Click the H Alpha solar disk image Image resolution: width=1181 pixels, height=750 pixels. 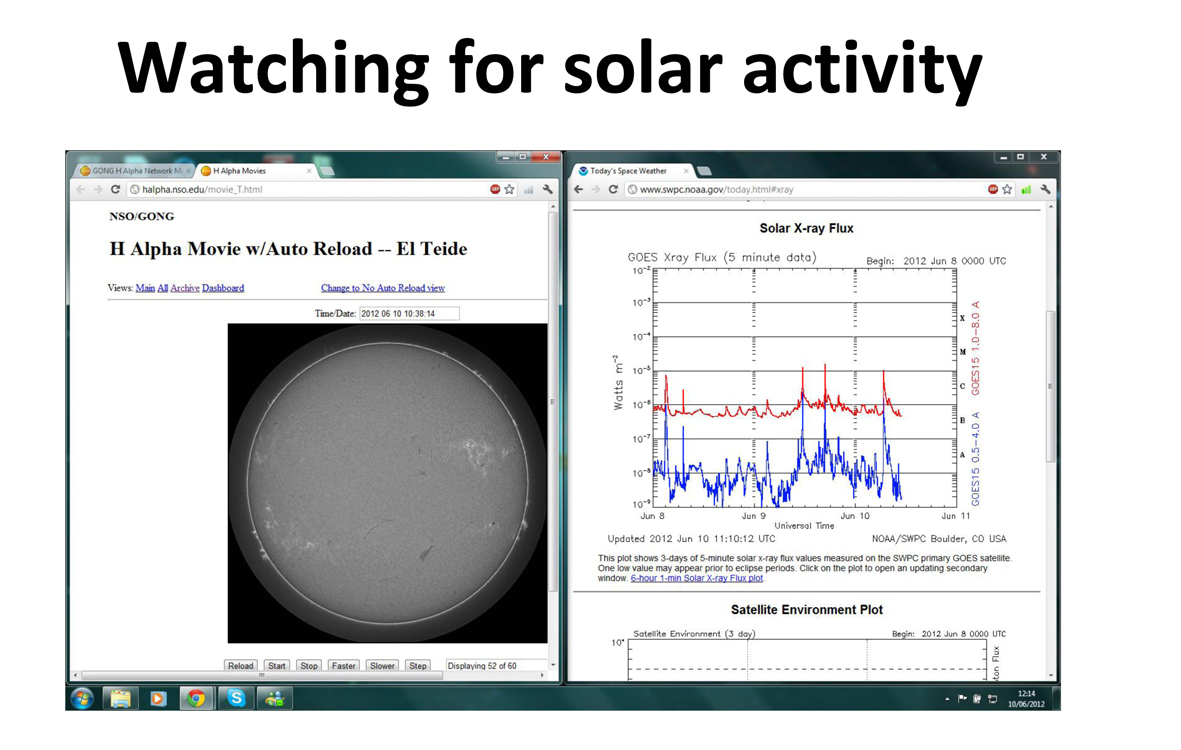point(387,483)
